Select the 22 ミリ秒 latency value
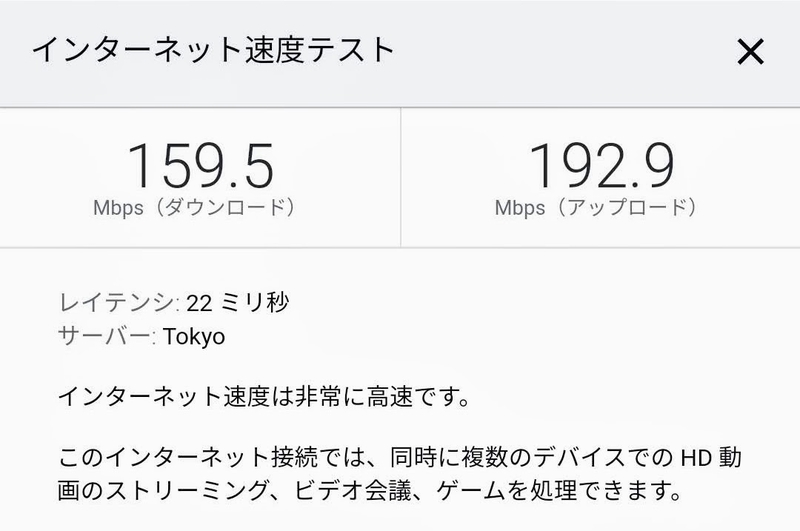This screenshot has height=531, width=800. (238, 303)
